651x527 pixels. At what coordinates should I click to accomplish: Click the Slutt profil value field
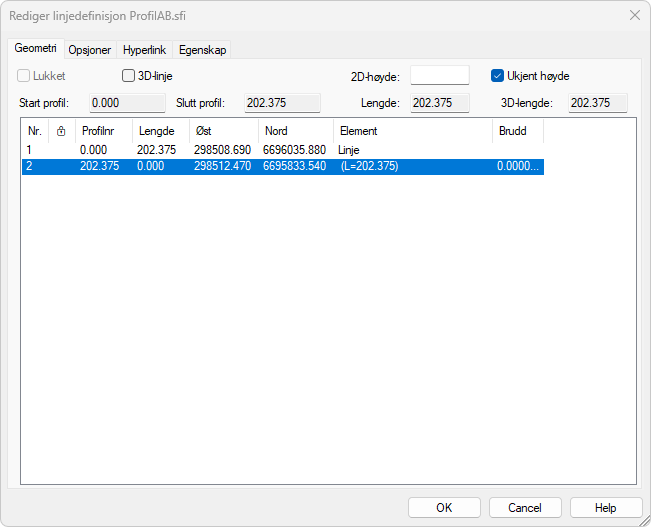pyautogui.click(x=282, y=103)
